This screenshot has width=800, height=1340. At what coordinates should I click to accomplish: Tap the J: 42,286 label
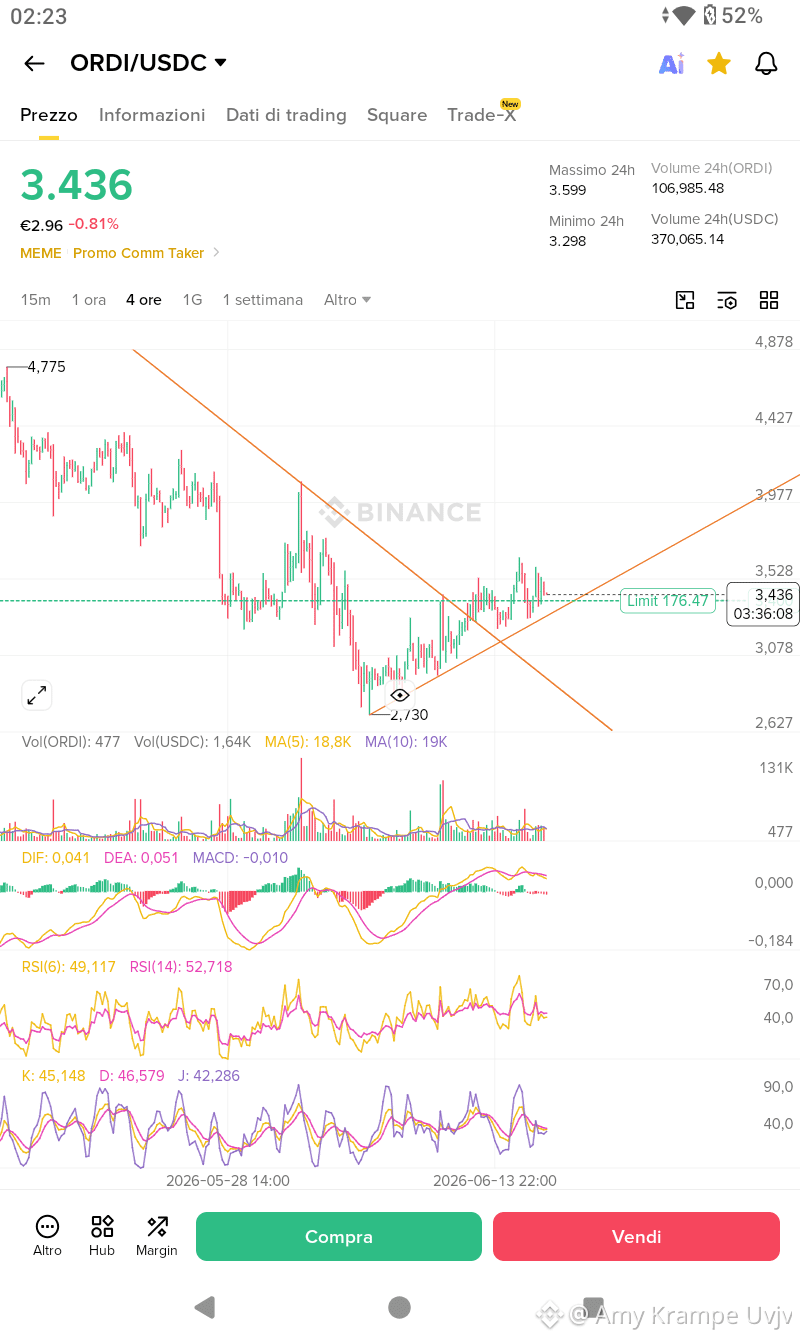(210, 1076)
